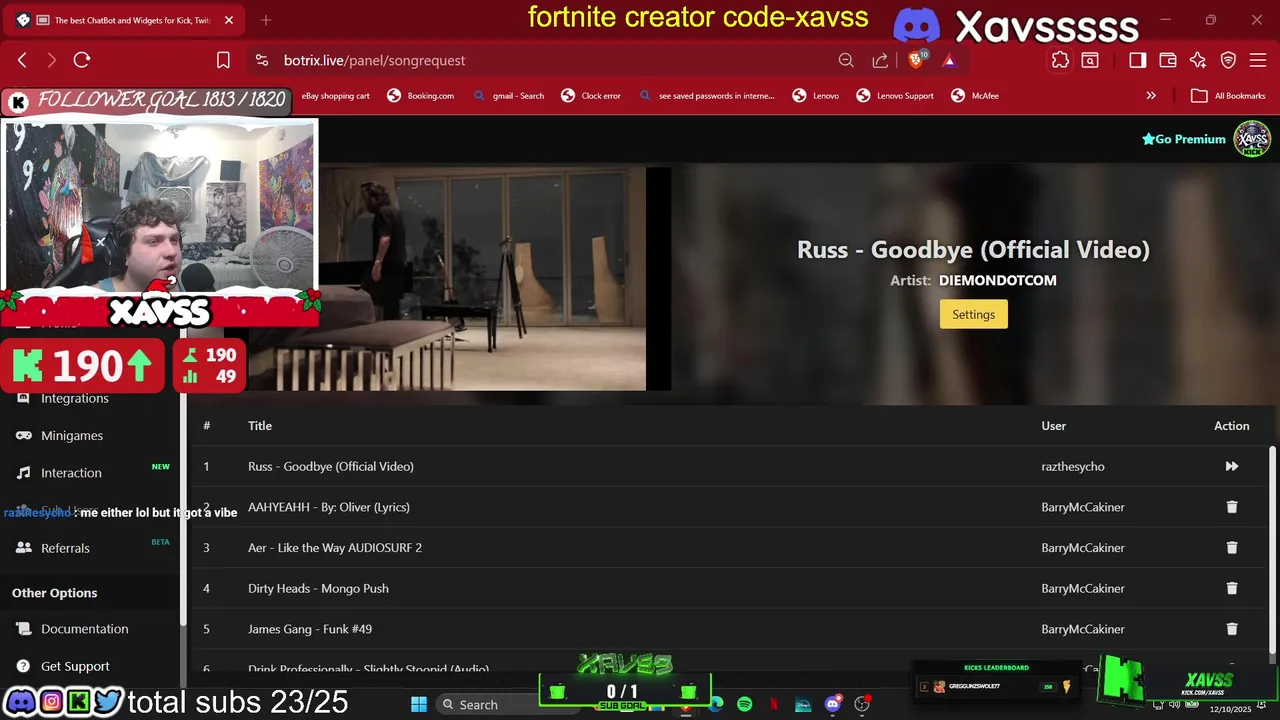Open Documentation page
This screenshot has height=720, width=1280.
85,629
